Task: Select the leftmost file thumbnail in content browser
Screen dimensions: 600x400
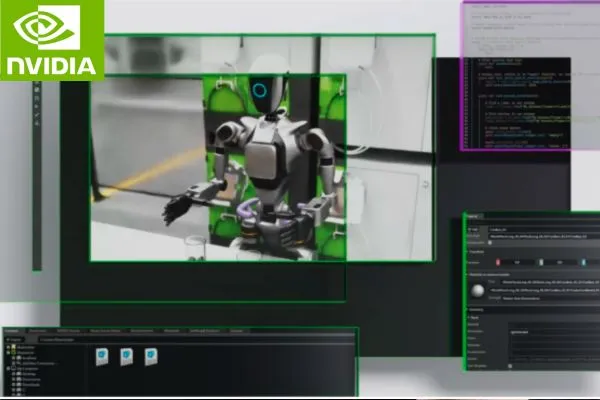Action: [x=102, y=357]
